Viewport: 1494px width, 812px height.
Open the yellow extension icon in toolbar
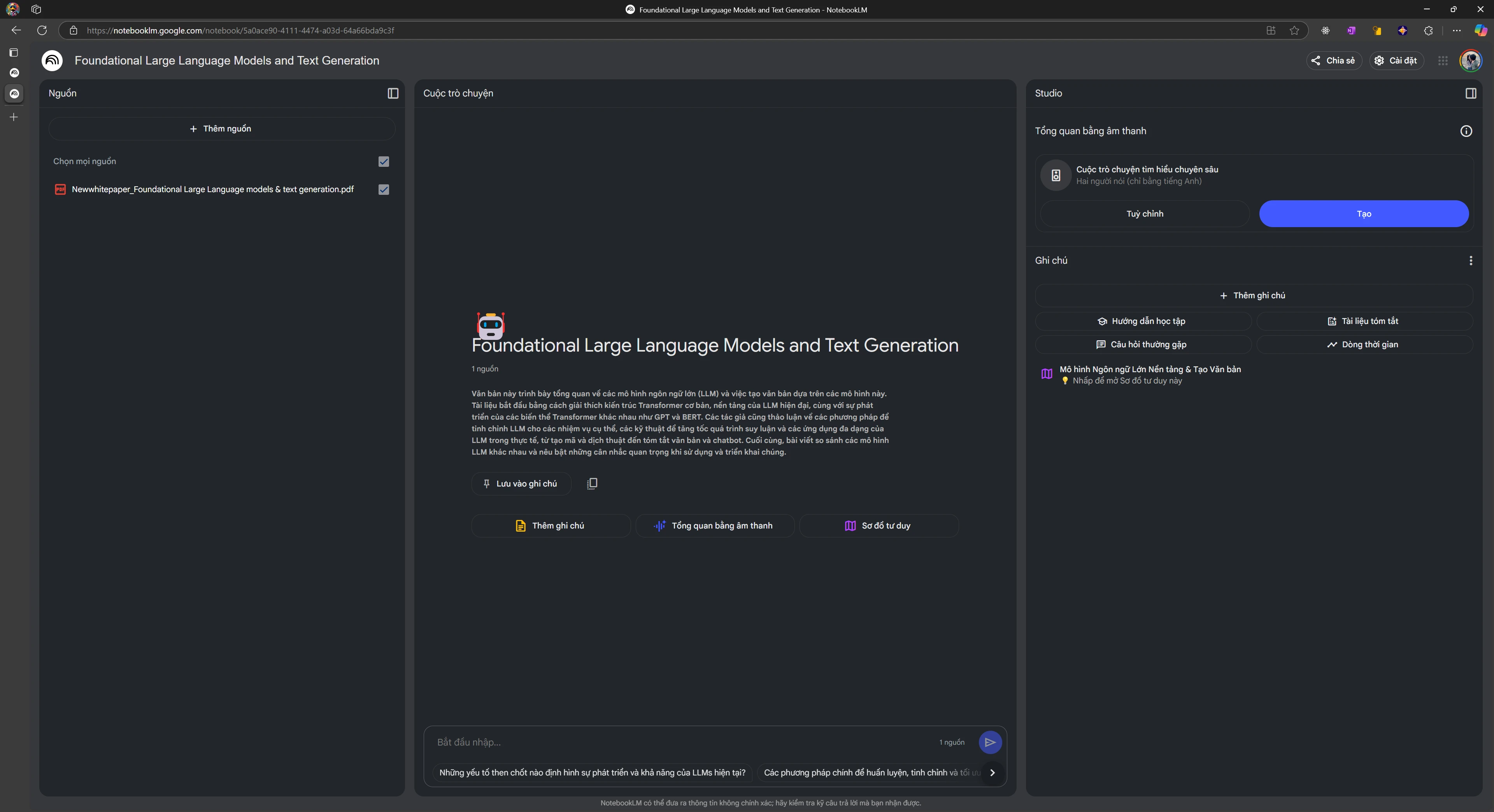(x=1376, y=30)
